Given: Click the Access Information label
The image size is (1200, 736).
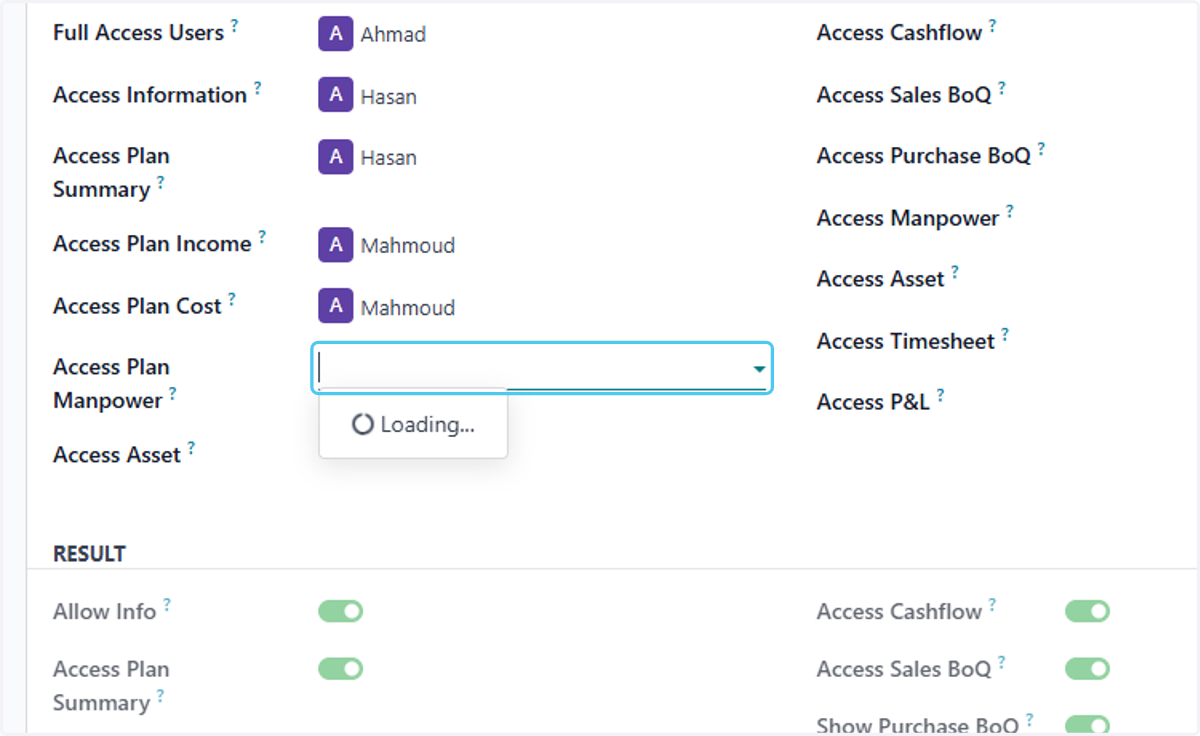Looking at the screenshot, I should 150,95.
